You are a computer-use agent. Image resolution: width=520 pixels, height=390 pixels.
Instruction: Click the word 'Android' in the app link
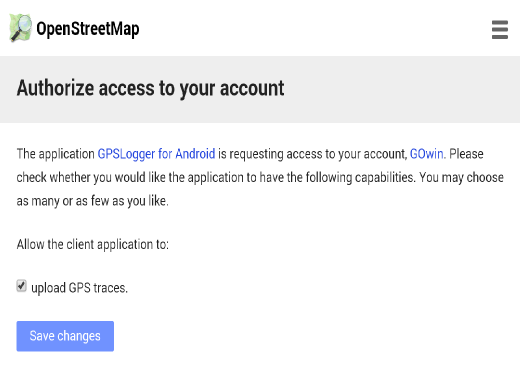195,154
